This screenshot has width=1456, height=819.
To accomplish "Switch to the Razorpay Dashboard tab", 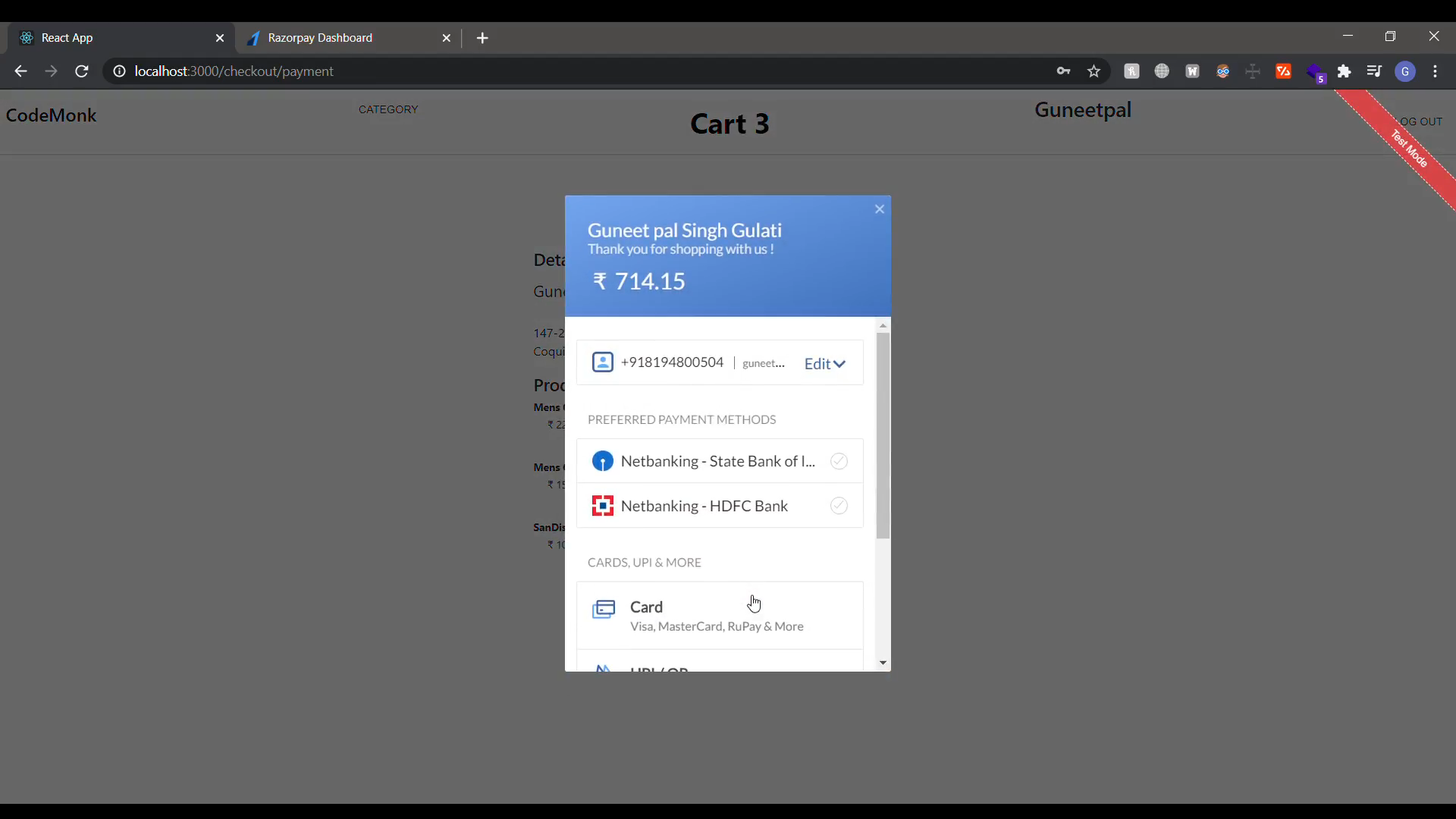I will point(326,38).
